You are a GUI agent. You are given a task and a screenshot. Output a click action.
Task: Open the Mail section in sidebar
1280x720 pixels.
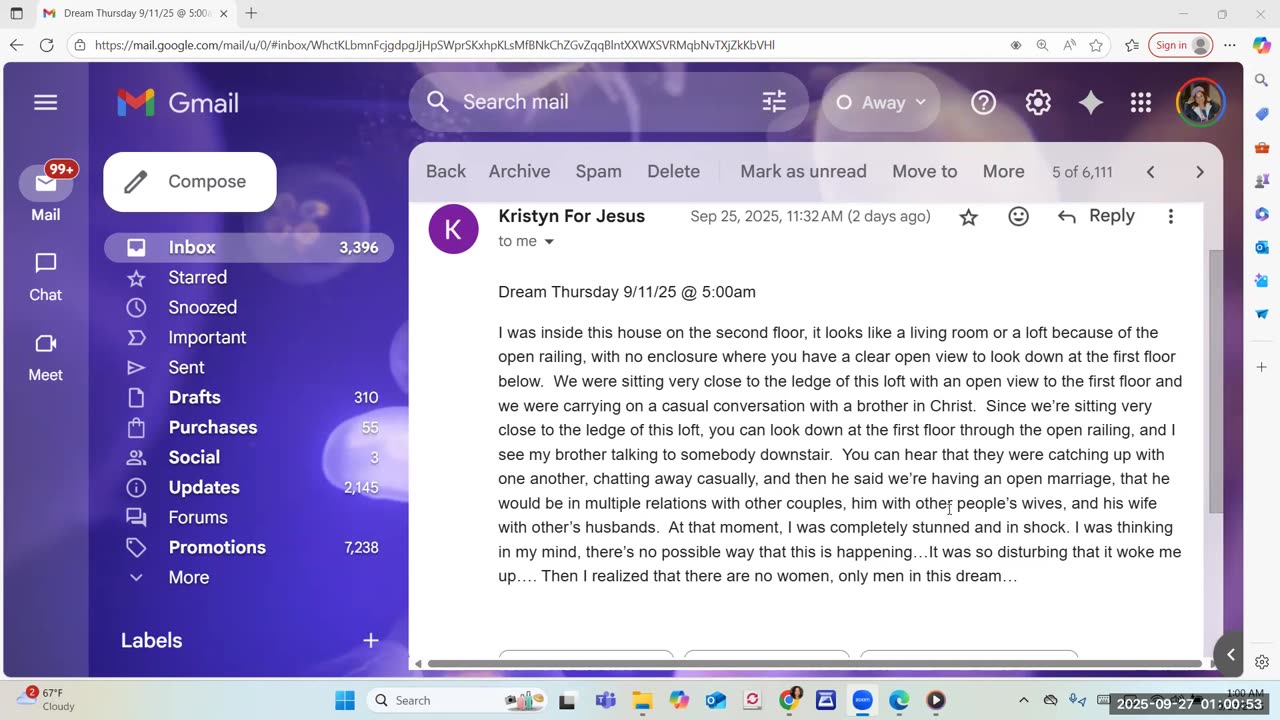coord(45,193)
